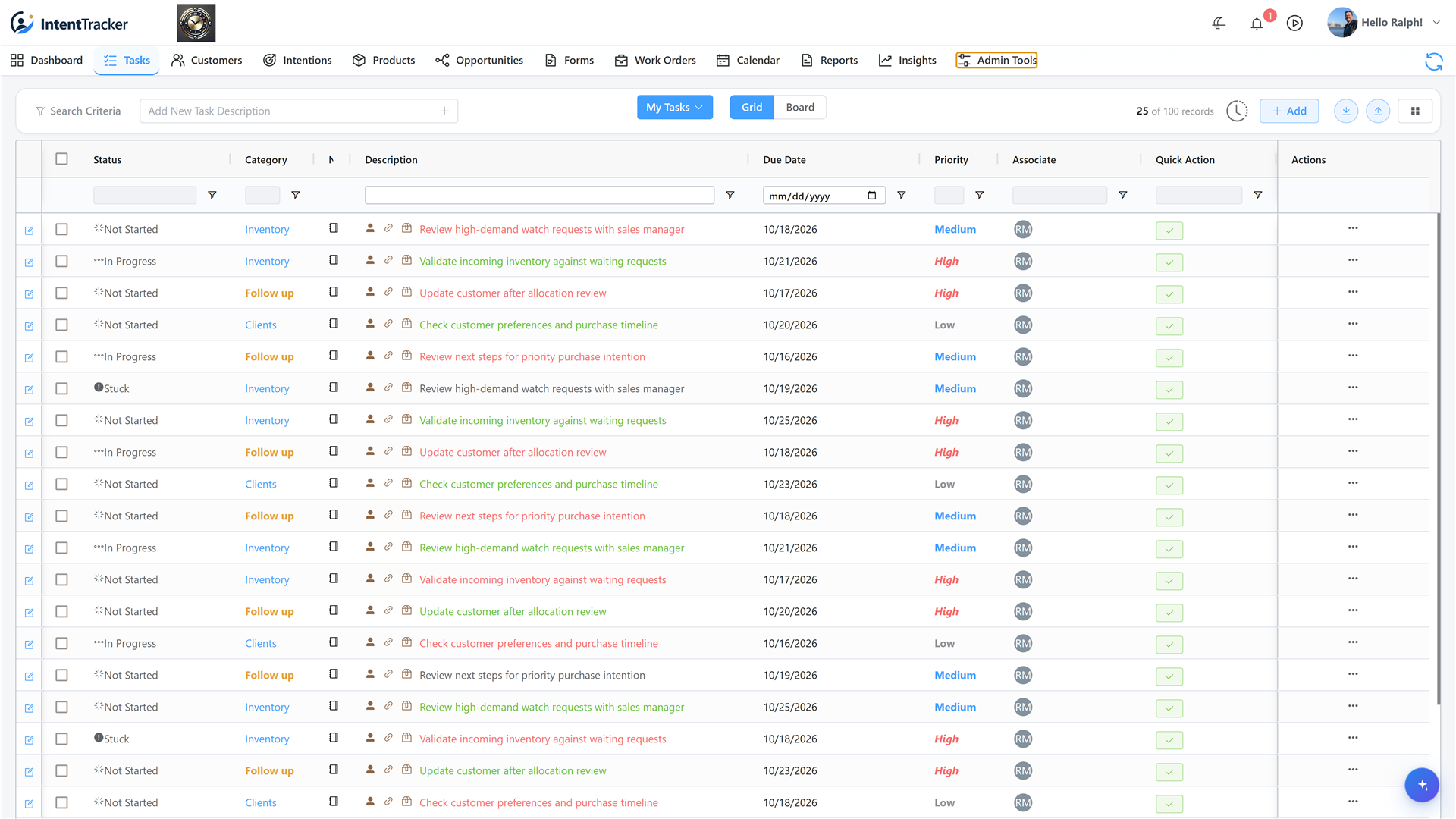The image size is (1456, 819).
Task: Click the Add New Task Description field
Action: [299, 111]
